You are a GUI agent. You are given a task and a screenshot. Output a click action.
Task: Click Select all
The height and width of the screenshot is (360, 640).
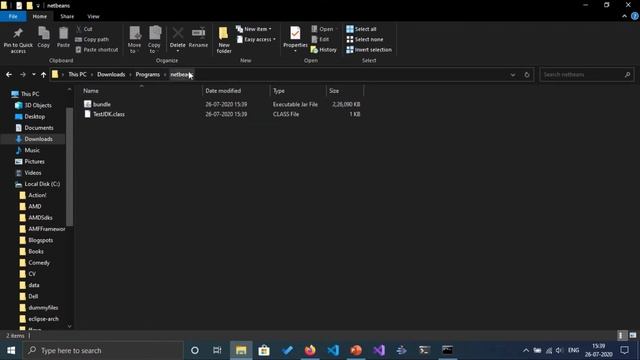pos(361,29)
